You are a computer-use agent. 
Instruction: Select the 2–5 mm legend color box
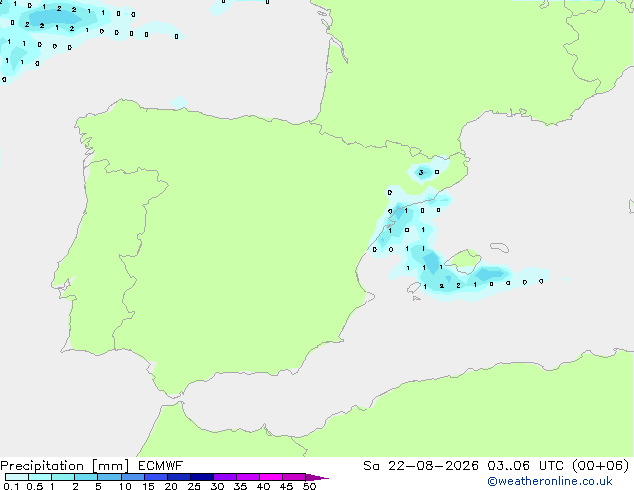[x=86, y=477]
